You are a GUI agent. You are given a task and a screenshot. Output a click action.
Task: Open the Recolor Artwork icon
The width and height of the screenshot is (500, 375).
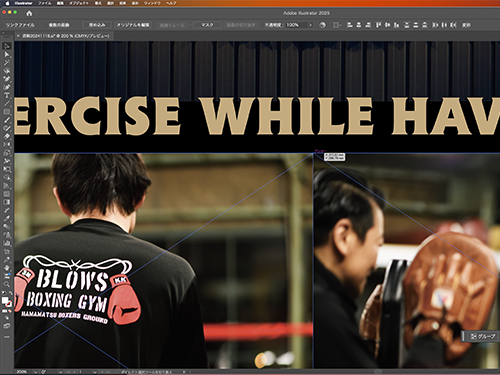pos(322,25)
